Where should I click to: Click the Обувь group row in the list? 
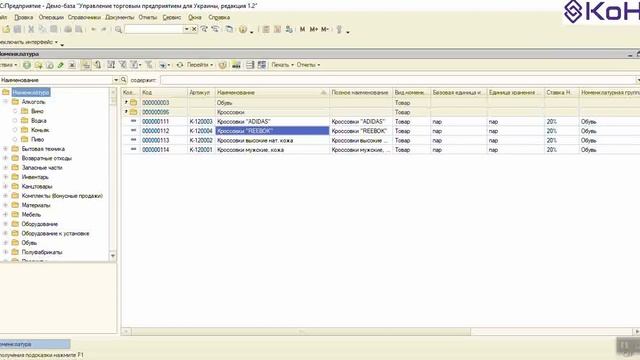pos(380,103)
